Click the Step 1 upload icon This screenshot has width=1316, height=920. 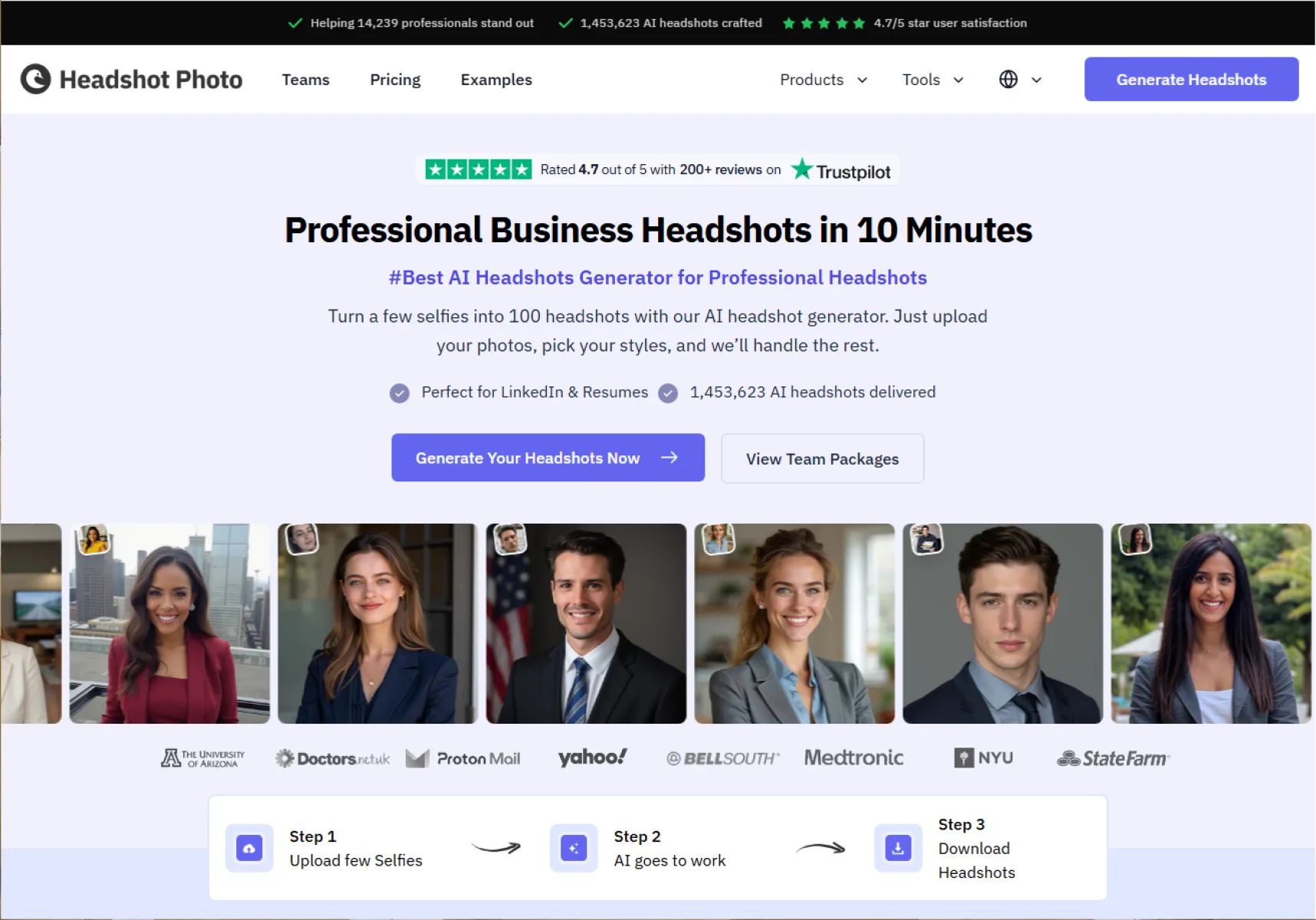[249, 848]
